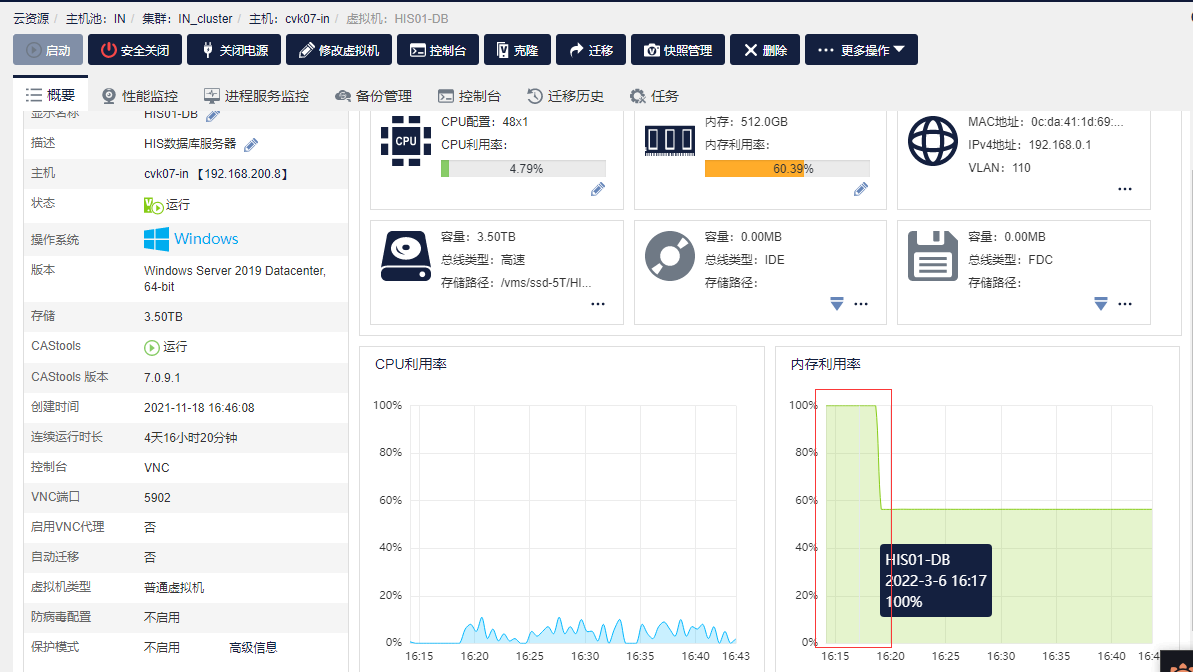Click Windows Server 2019 Datacenter version text
The width and height of the screenshot is (1193, 672).
[x=234, y=279]
